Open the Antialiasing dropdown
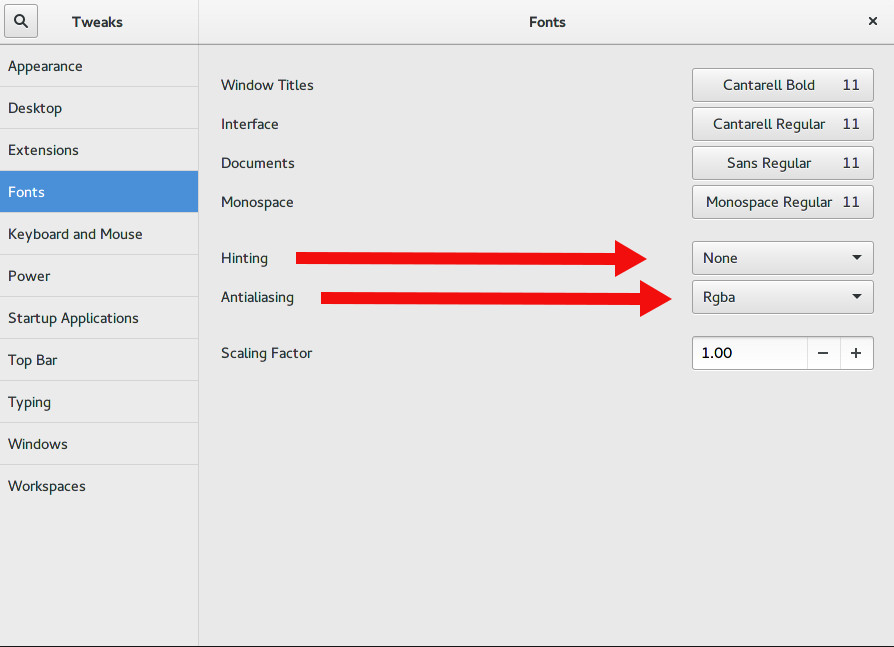The height and width of the screenshot is (647, 894). tap(782, 297)
